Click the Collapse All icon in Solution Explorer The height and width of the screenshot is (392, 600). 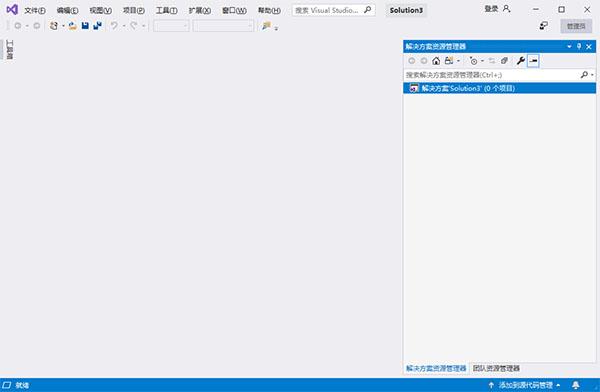[504, 60]
